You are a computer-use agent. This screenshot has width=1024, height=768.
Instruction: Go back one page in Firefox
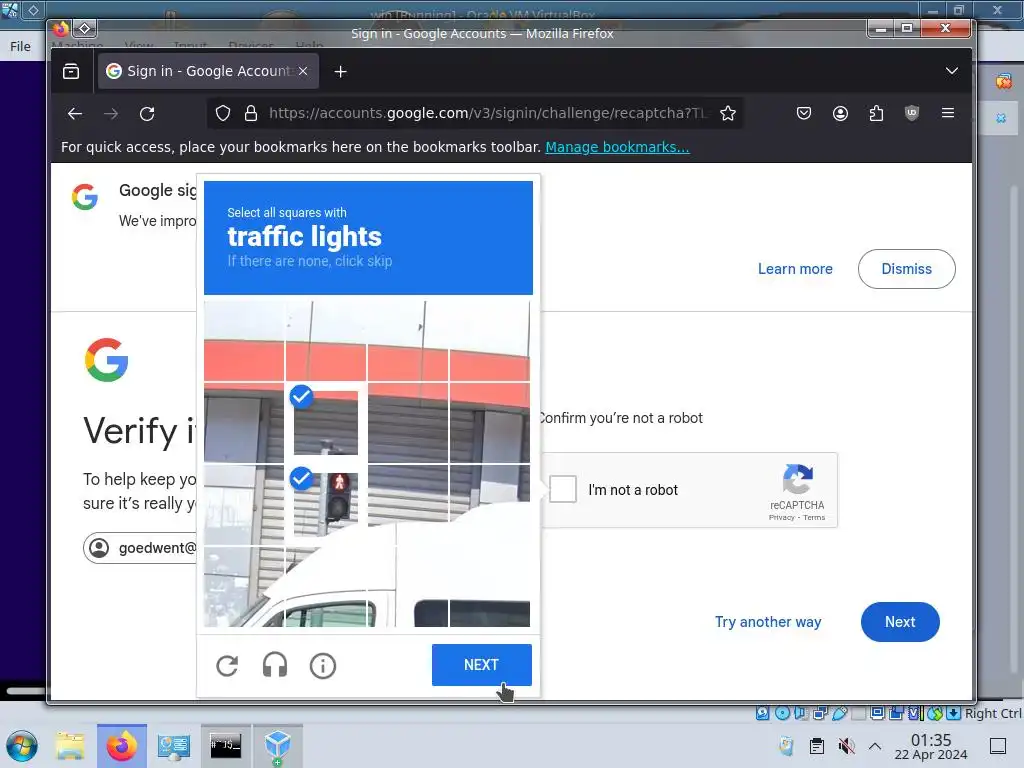point(75,114)
